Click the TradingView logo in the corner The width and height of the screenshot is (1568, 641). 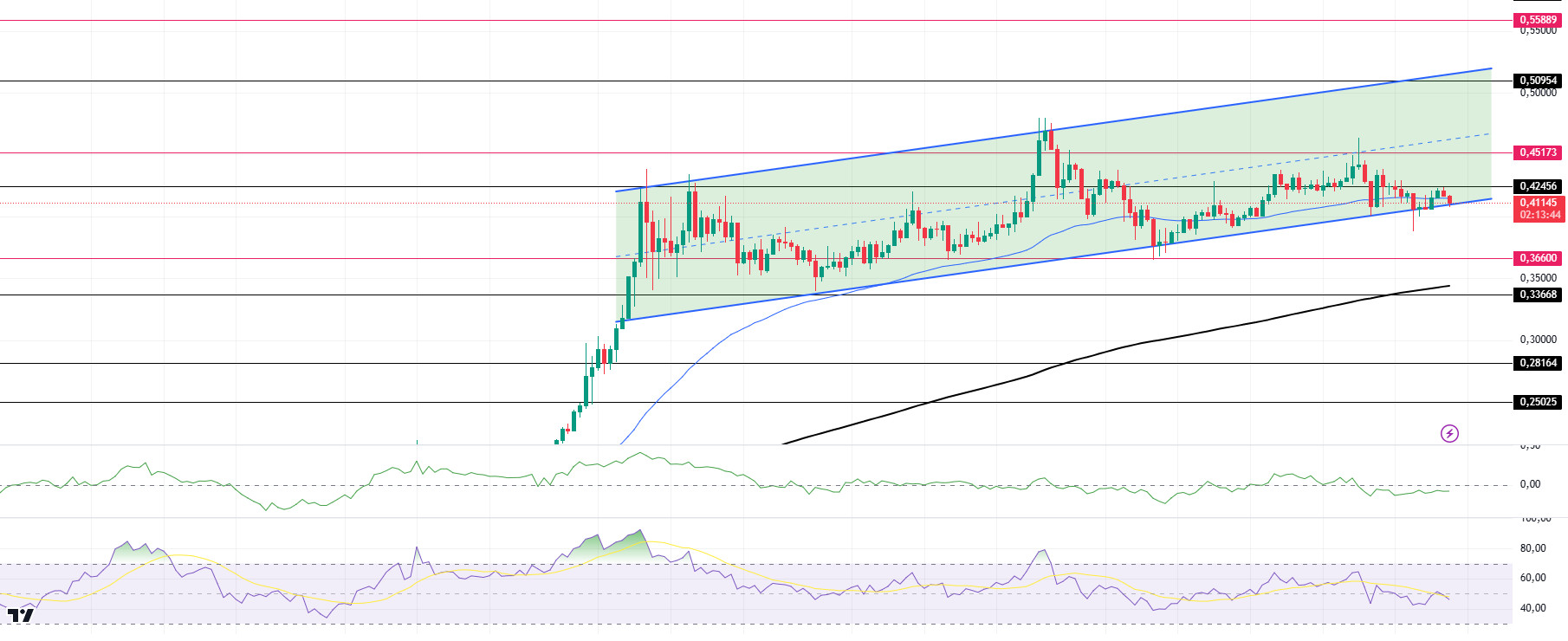20,615
